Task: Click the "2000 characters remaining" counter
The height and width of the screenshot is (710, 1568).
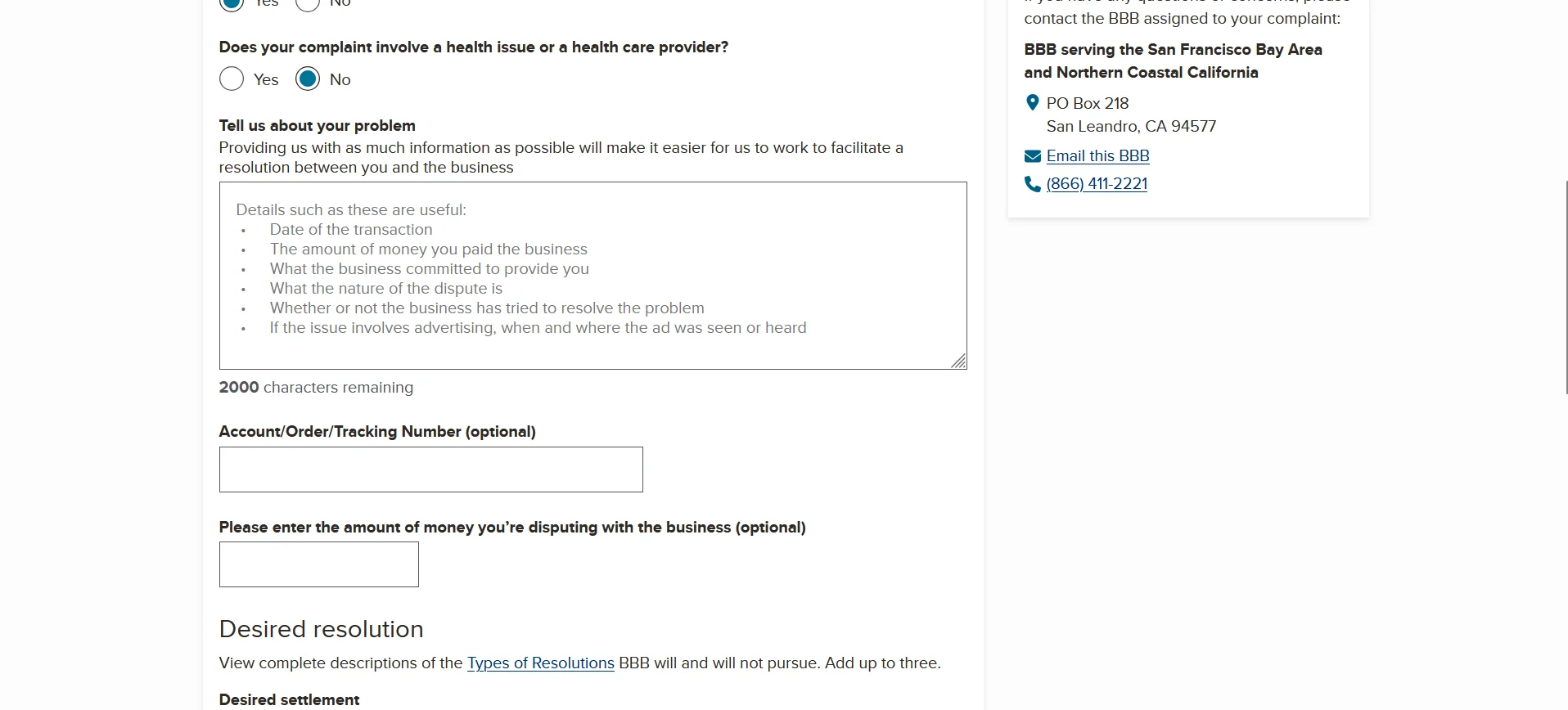Action: [316, 388]
